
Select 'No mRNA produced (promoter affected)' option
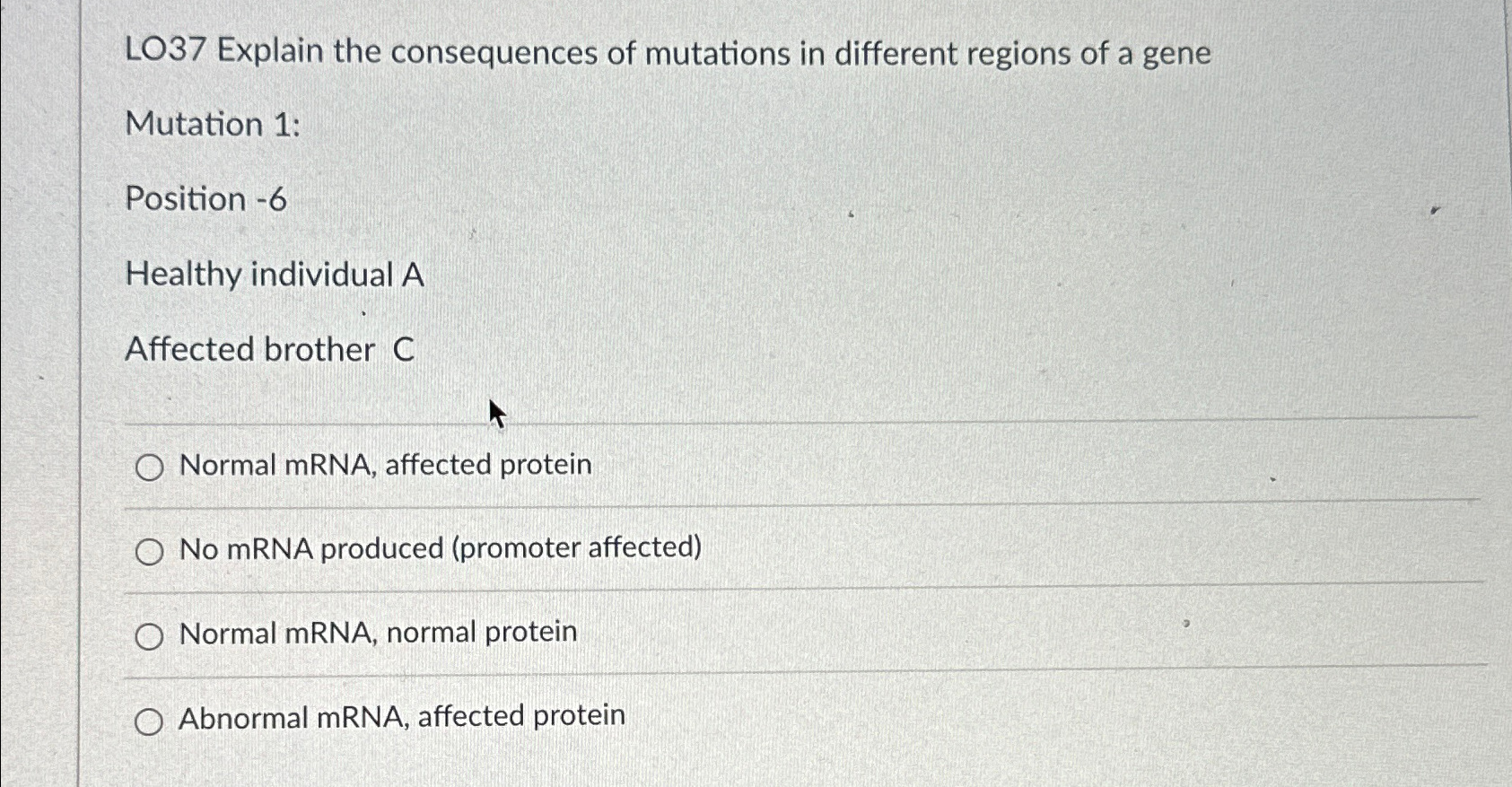click(x=151, y=551)
